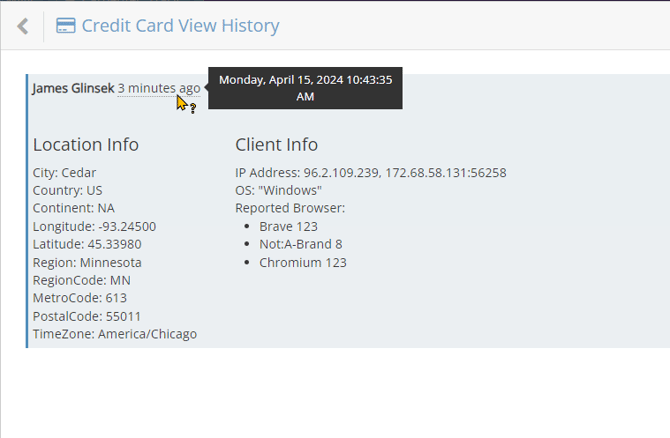
Task: Click the '3 minutes ago' timestamp
Action: [158, 88]
